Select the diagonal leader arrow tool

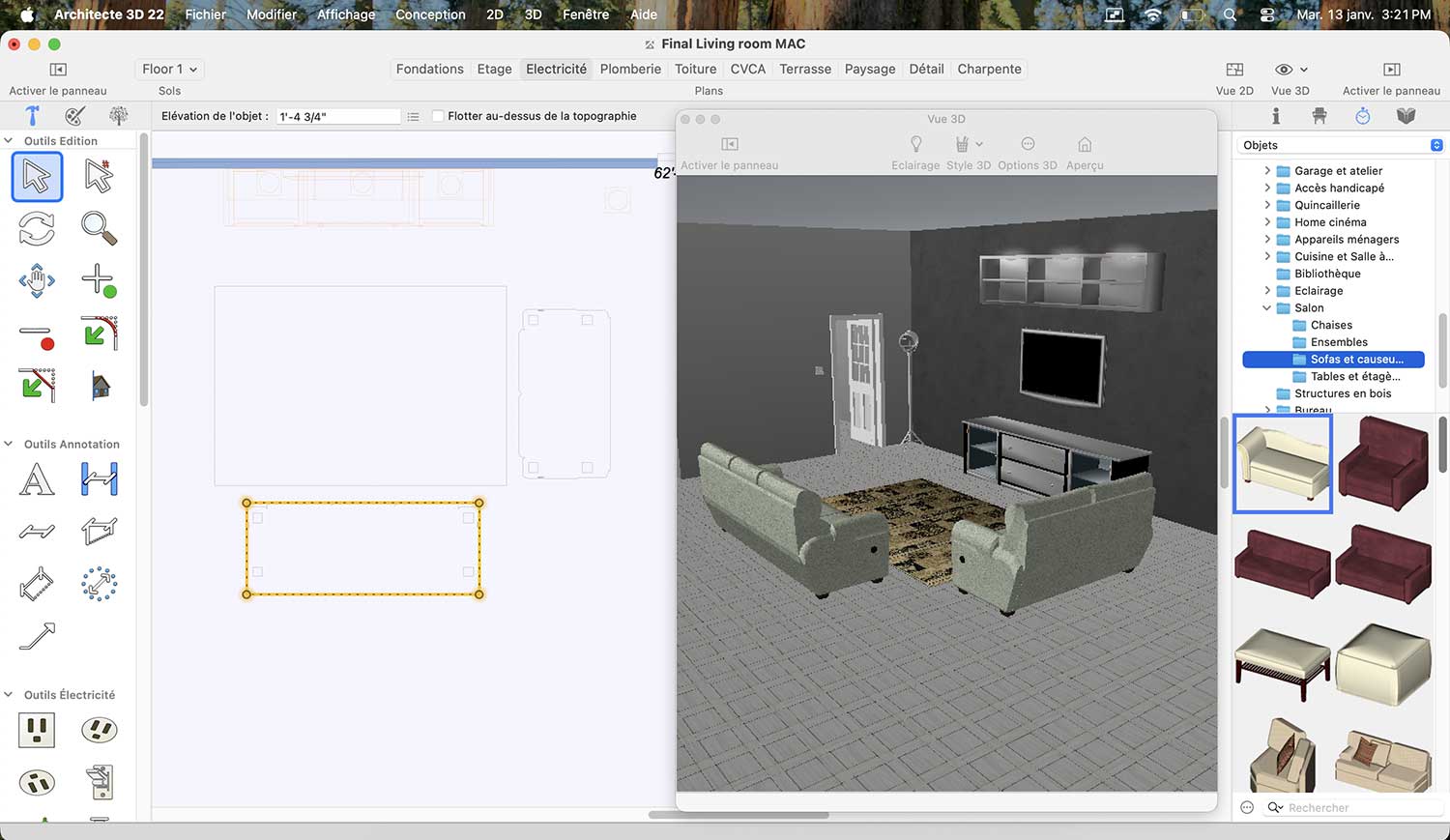pos(37,636)
